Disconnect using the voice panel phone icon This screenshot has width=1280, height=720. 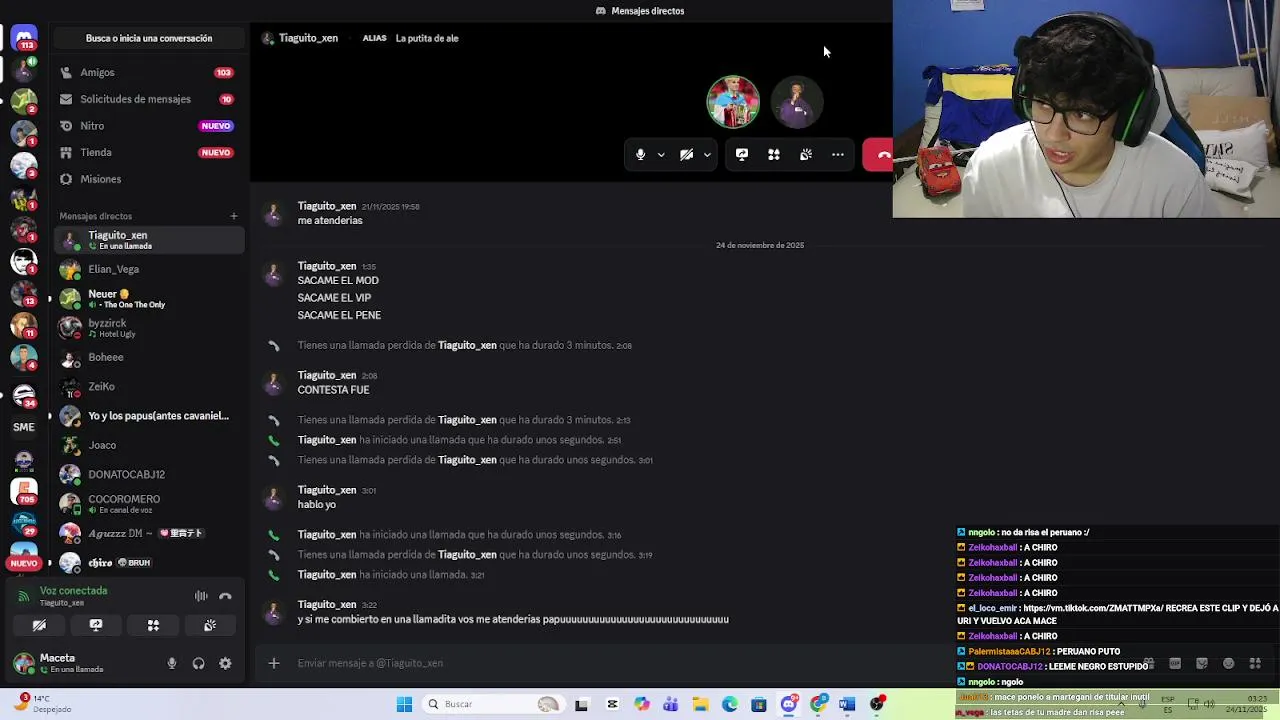click(x=225, y=597)
